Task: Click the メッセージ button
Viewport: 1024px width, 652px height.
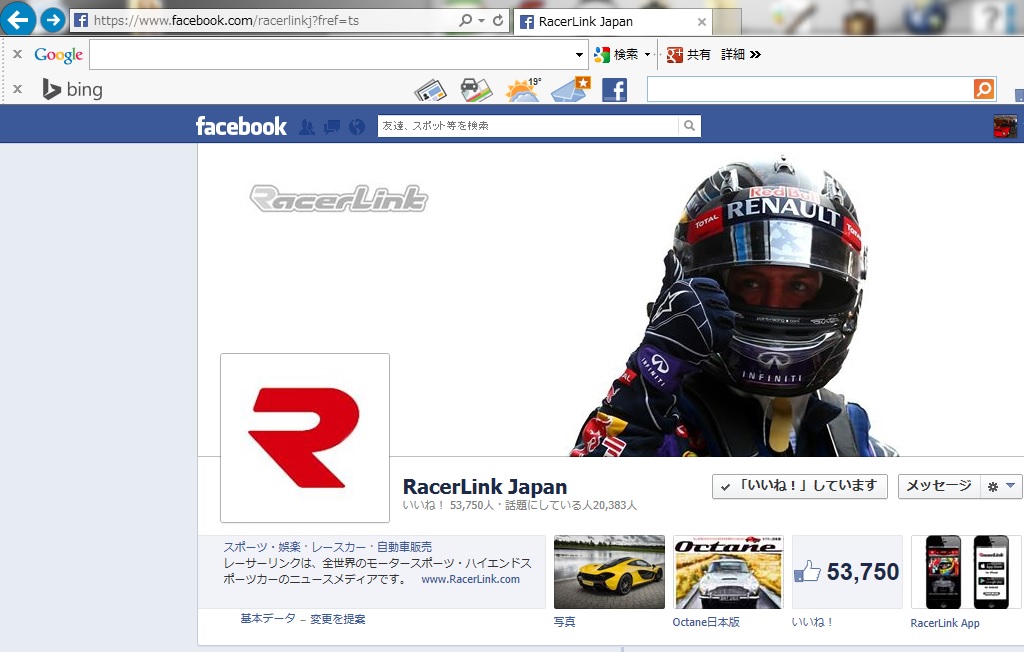Action: (938, 486)
